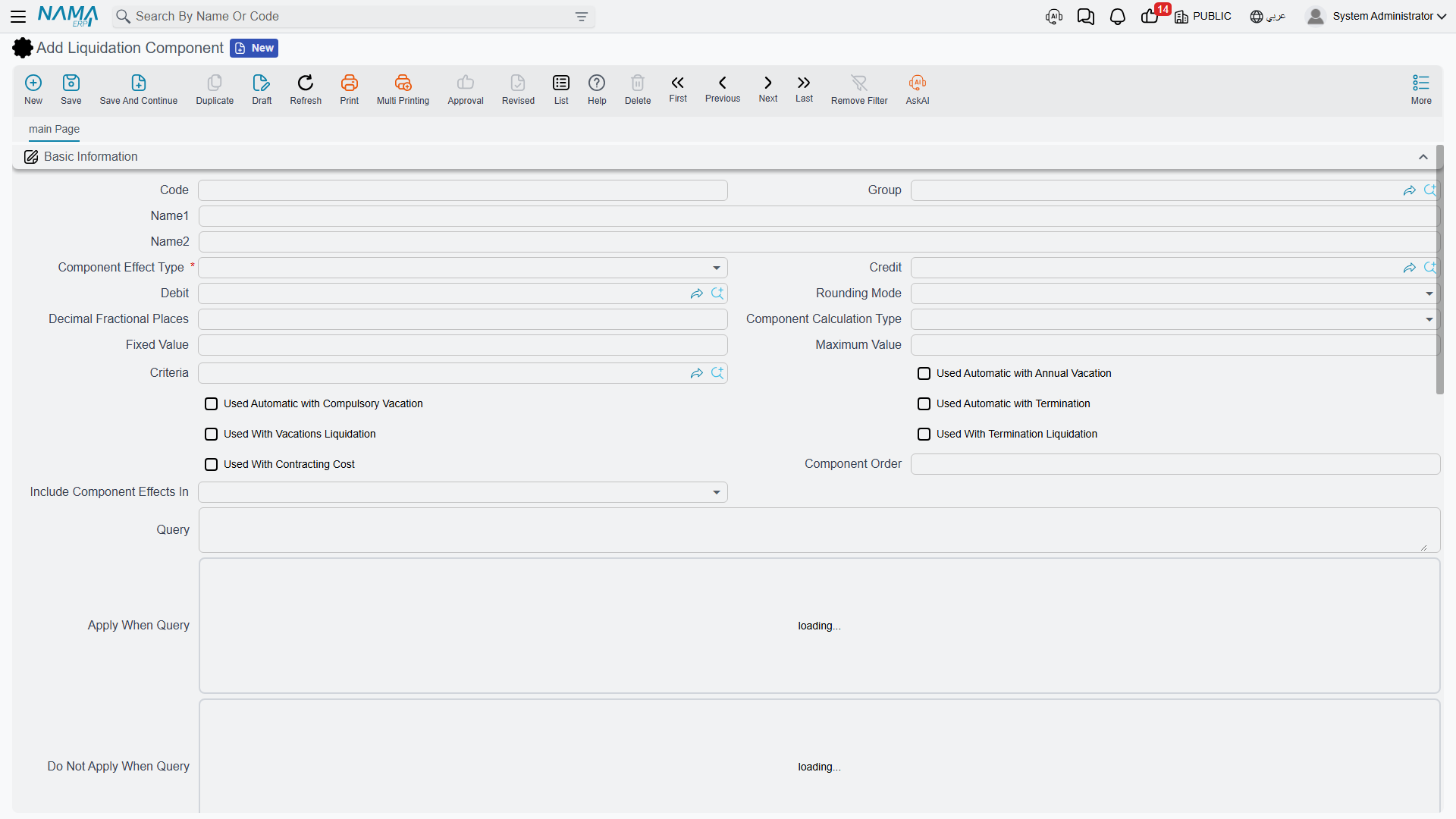Viewport: 1456px width, 819px height.
Task: Check Used With Vacations Liquidation
Action: click(211, 434)
